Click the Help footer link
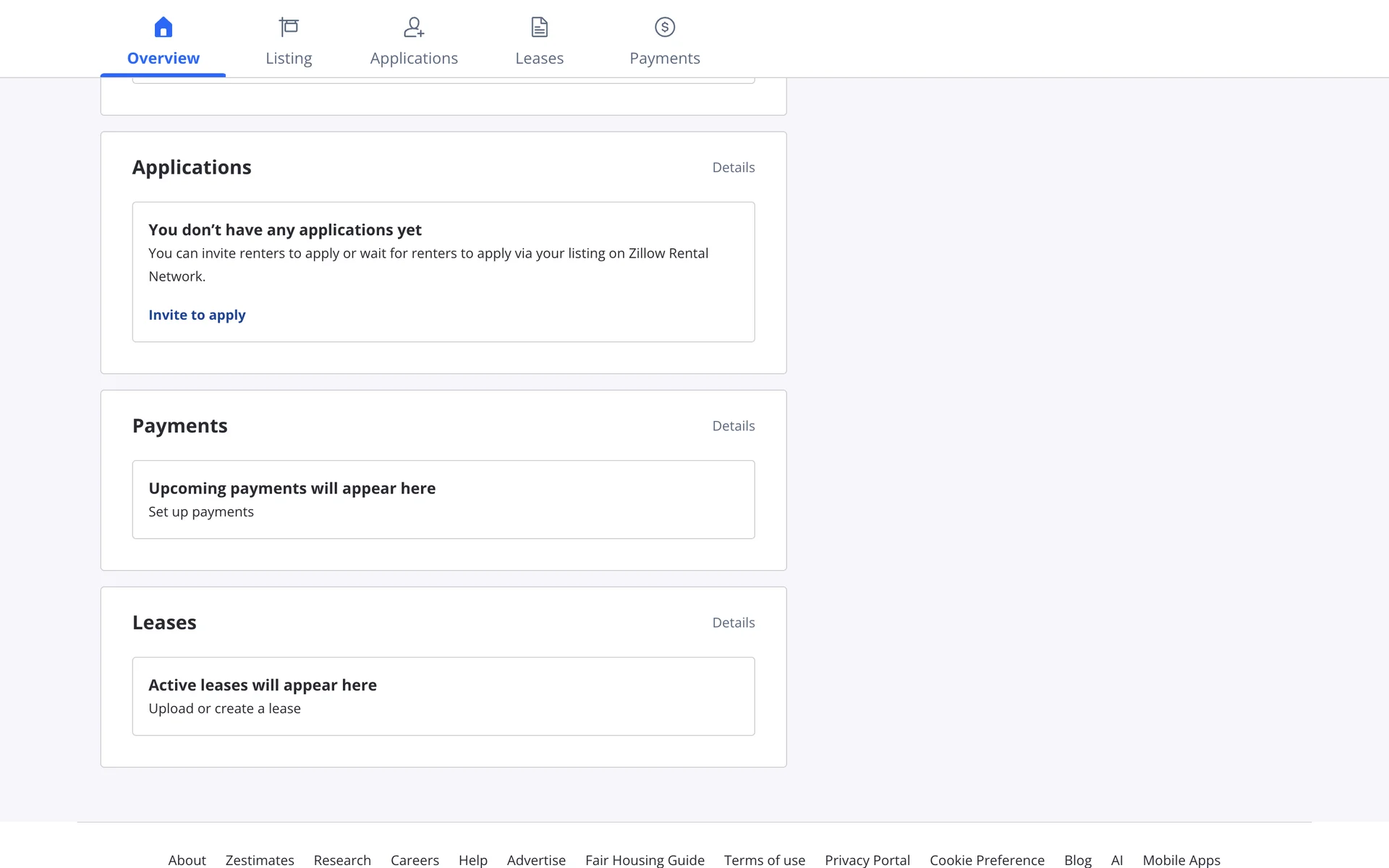The width and height of the screenshot is (1389, 868). (x=472, y=859)
